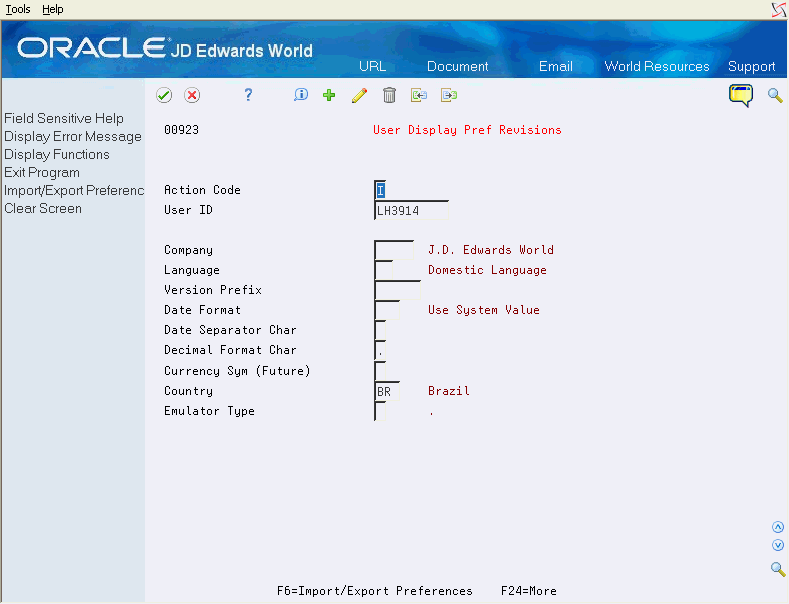The image size is (789, 604).
Task: Open help with the question mark icon
Action: tap(248, 95)
